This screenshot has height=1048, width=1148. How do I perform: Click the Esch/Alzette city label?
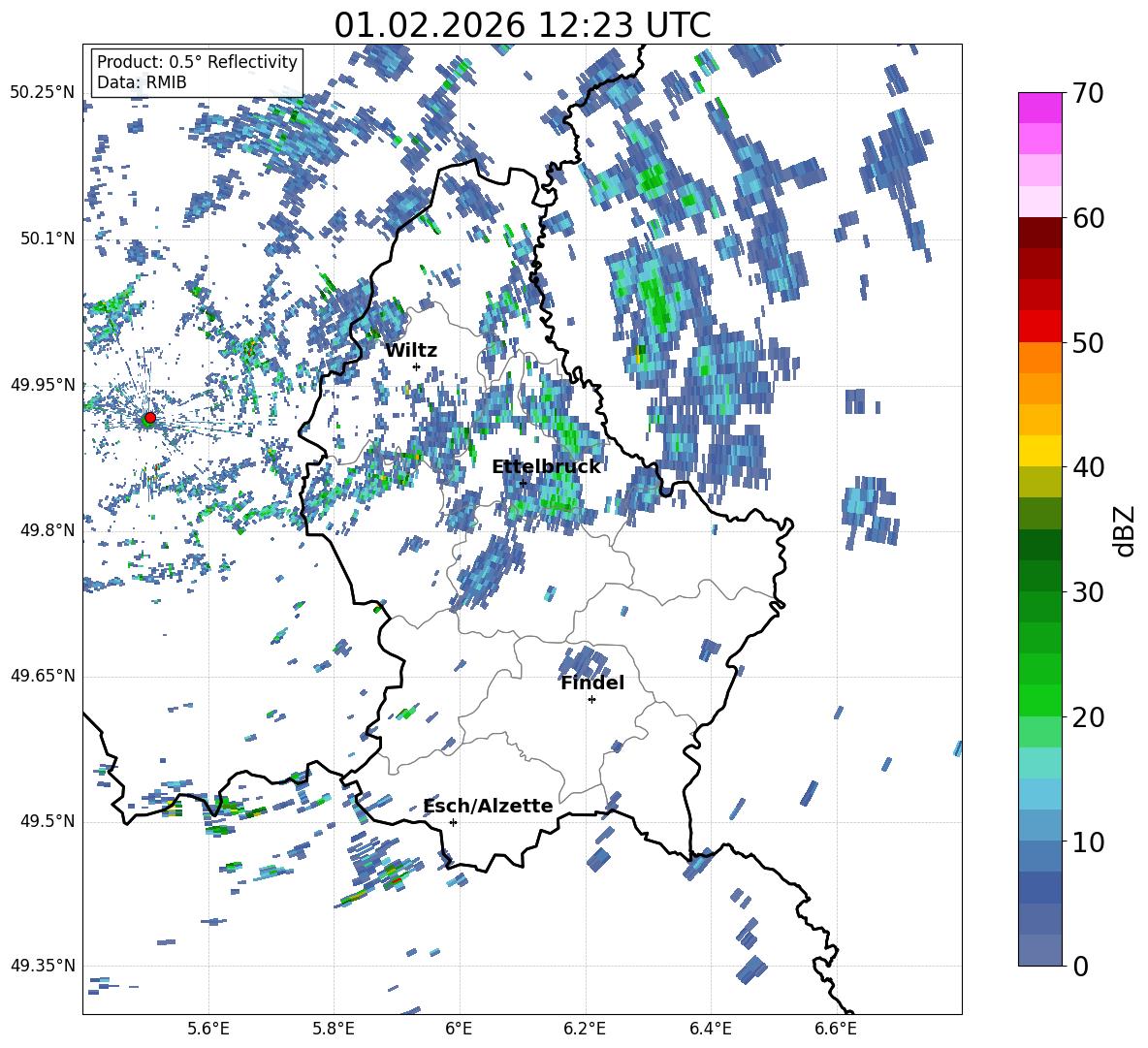[x=489, y=806]
